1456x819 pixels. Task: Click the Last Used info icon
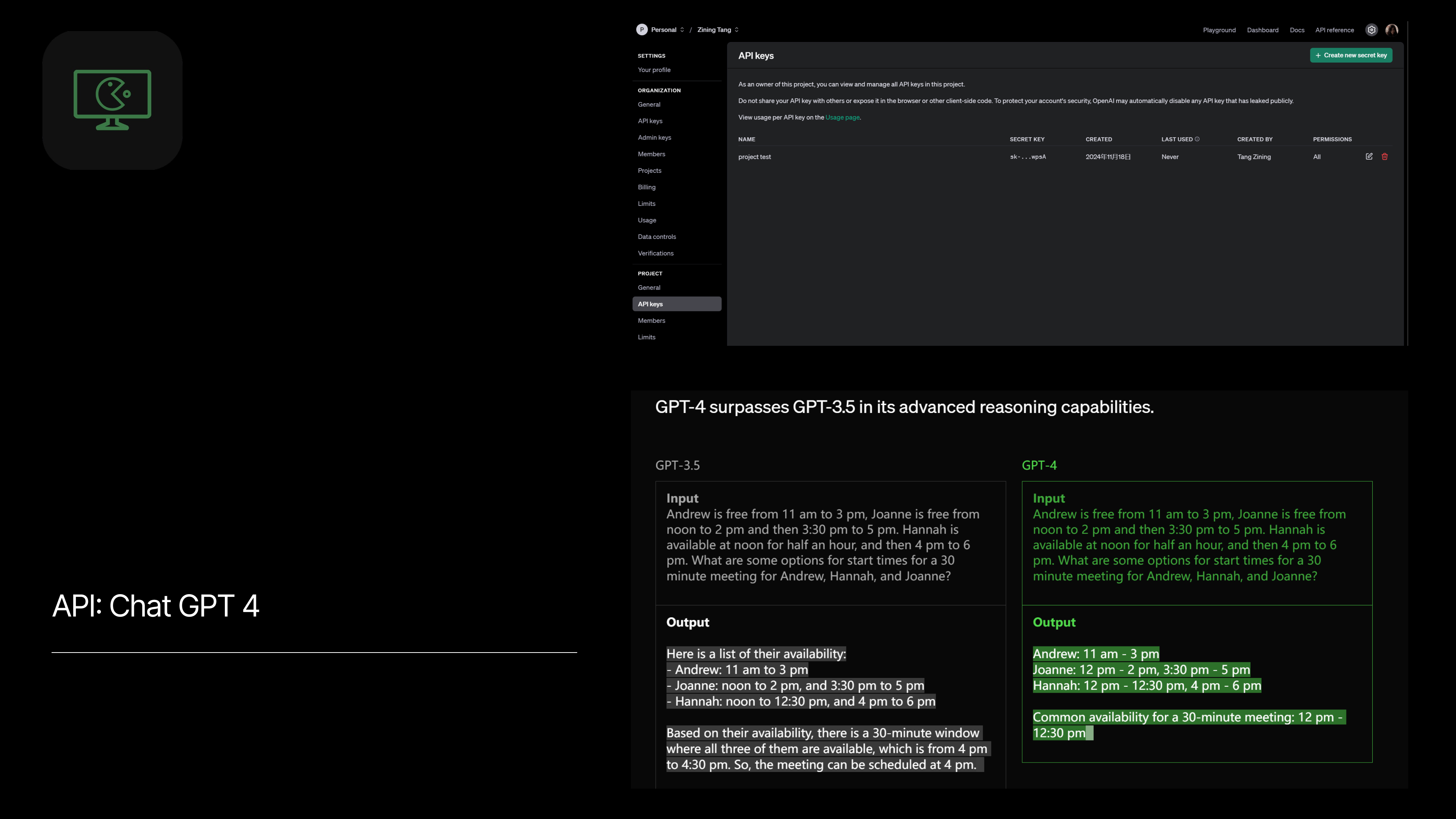click(x=1197, y=139)
